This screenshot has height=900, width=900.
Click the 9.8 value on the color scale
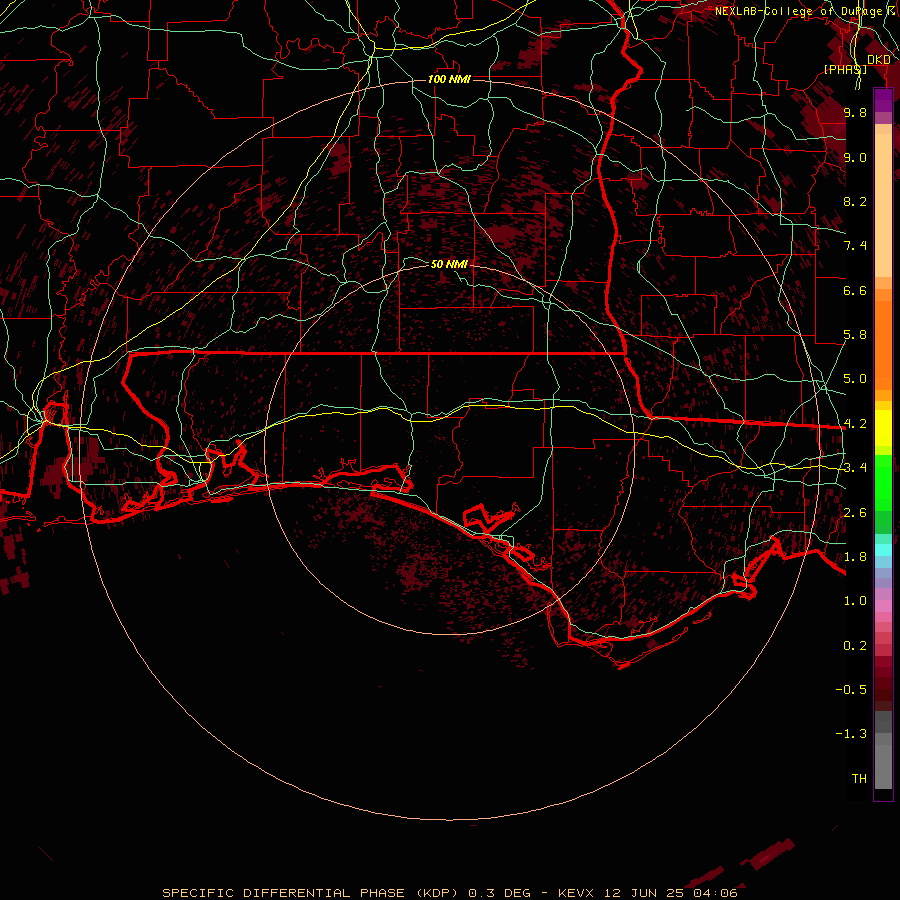(x=855, y=112)
